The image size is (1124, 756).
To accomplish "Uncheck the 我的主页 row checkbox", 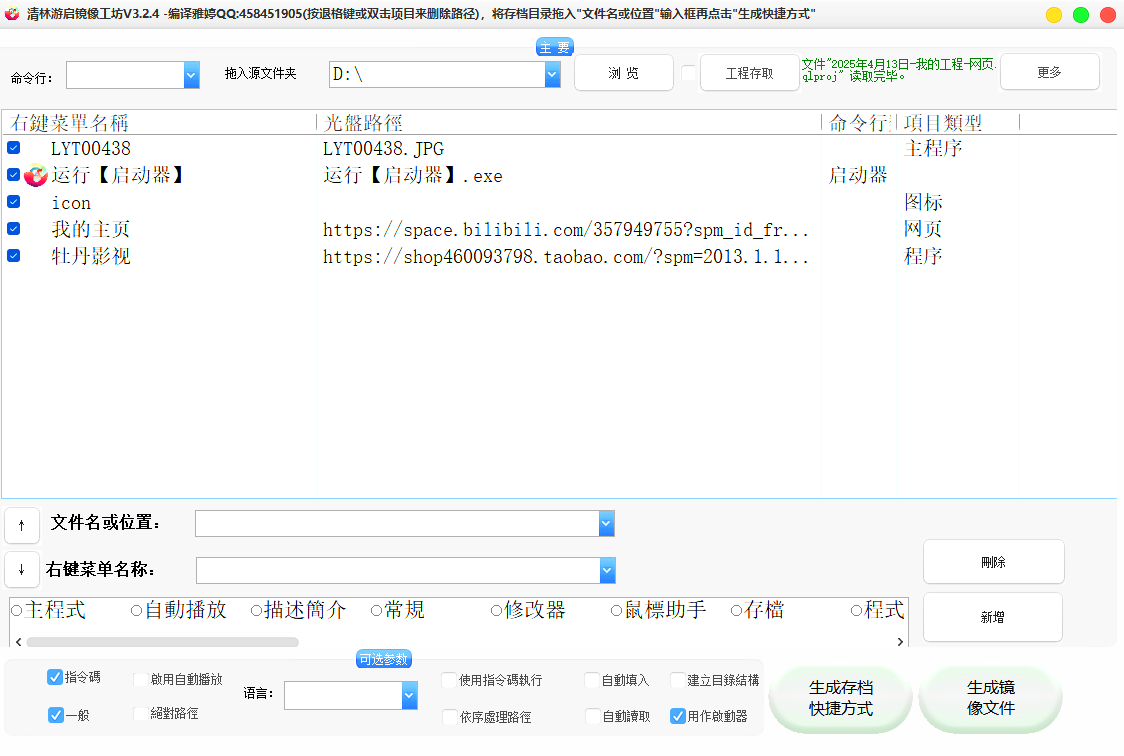I will point(14,229).
